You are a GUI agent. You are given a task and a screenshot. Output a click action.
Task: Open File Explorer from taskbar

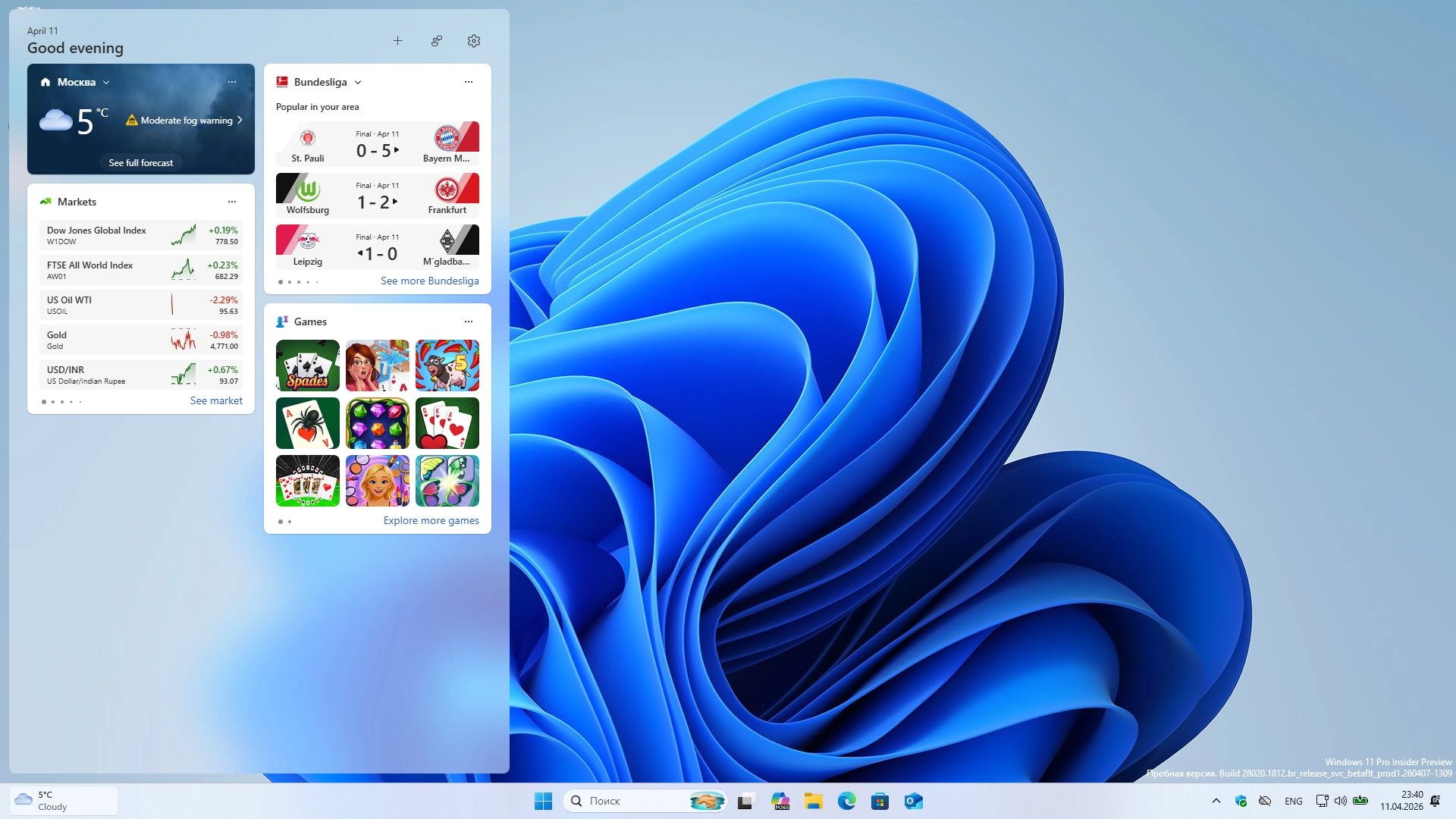tap(814, 801)
